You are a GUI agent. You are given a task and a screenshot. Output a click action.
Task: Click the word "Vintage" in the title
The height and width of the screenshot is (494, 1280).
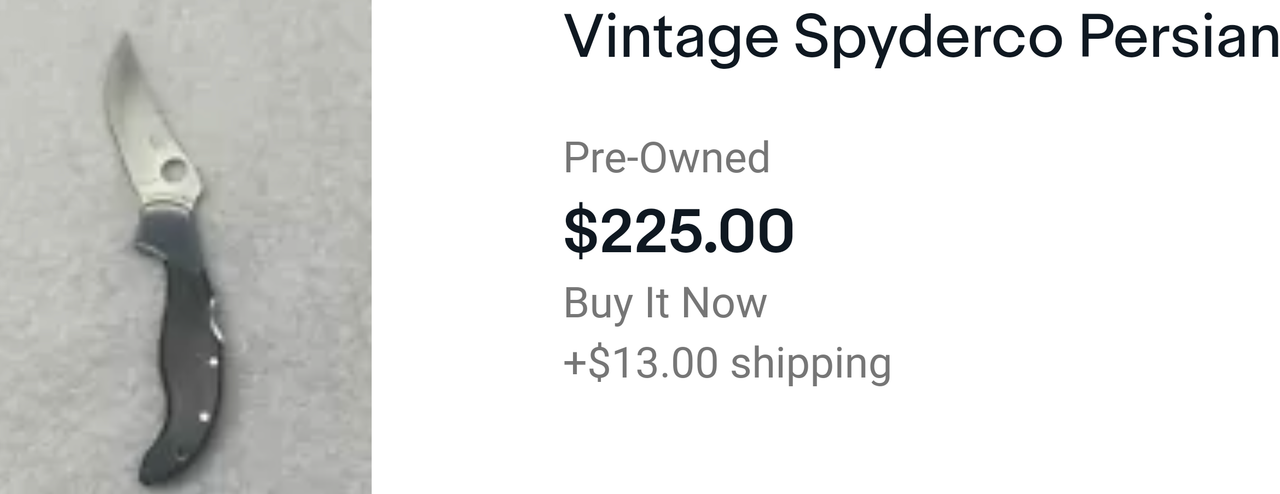click(x=670, y=37)
